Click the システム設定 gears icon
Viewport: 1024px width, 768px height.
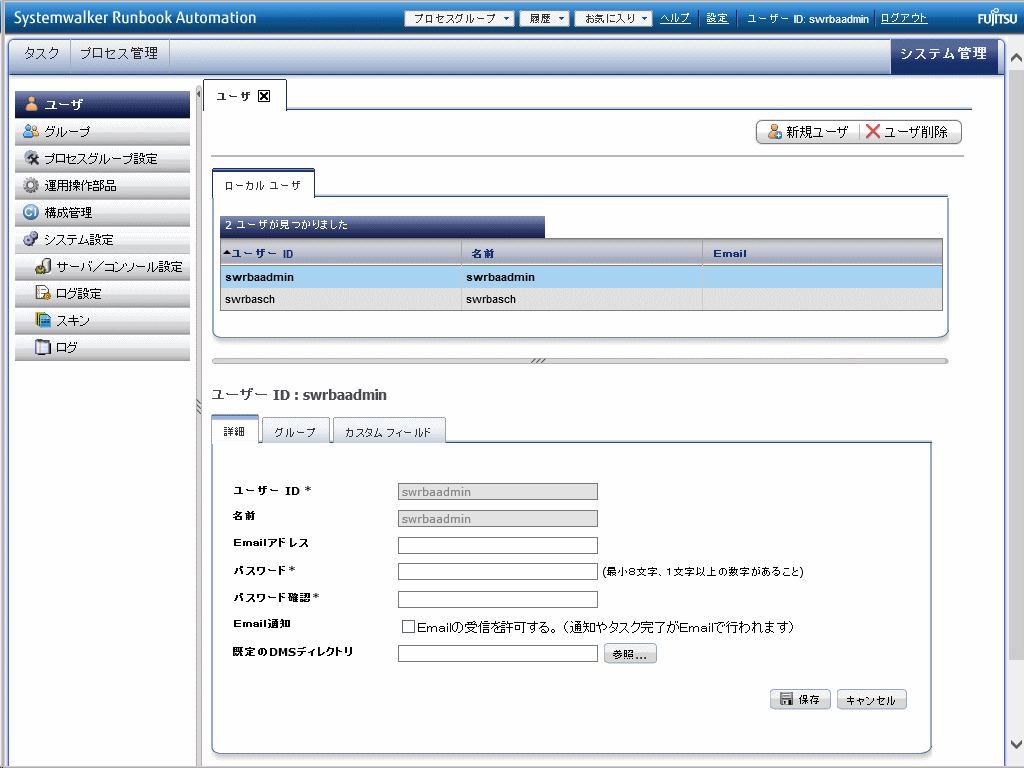click(31, 239)
